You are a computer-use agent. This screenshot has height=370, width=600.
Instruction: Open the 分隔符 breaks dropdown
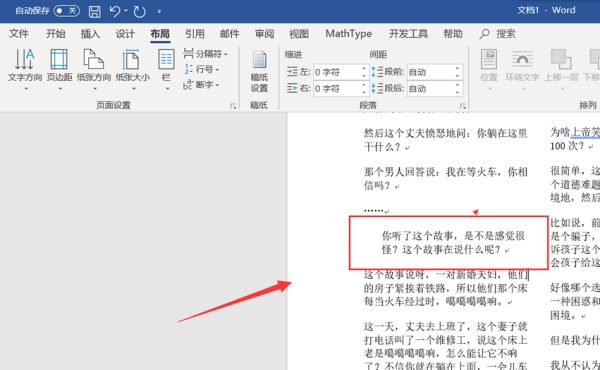tap(205, 54)
